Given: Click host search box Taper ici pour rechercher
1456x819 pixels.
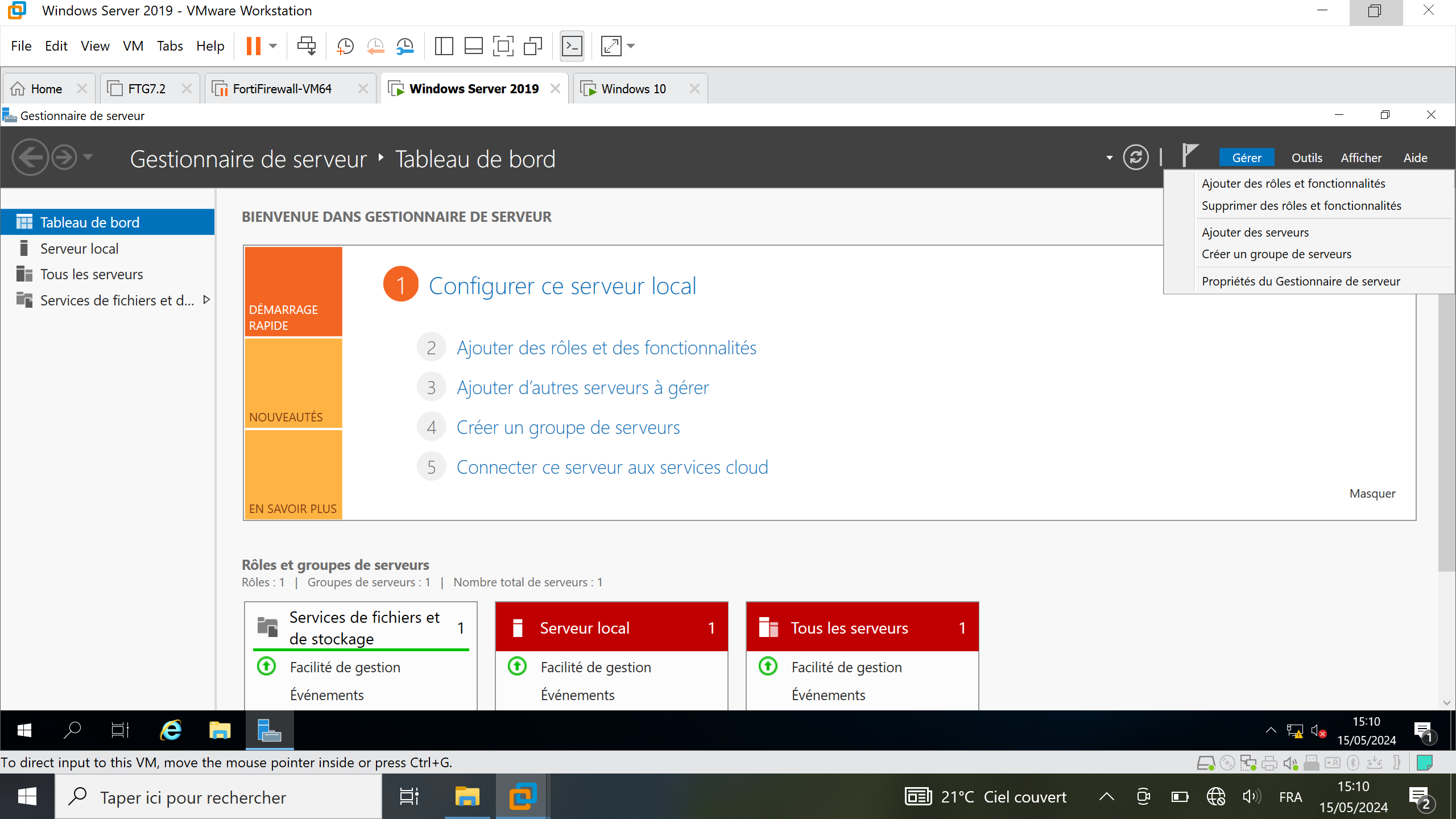Looking at the screenshot, I should [x=218, y=797].
